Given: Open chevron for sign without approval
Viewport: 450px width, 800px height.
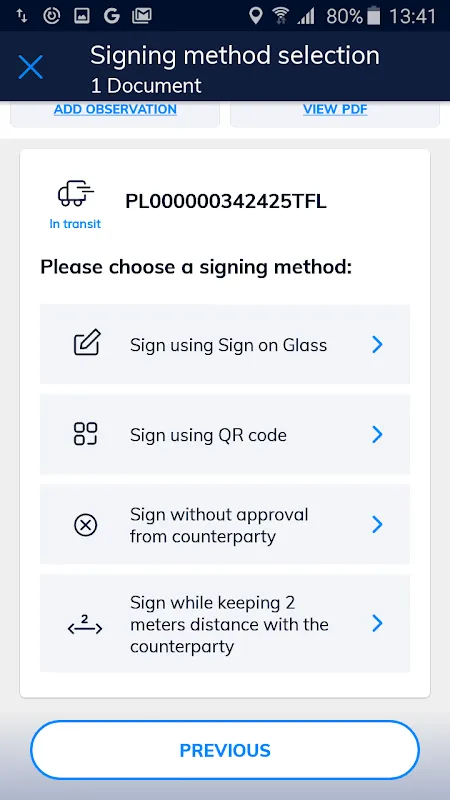Looking at the screenshot, I should pos(377,524).
